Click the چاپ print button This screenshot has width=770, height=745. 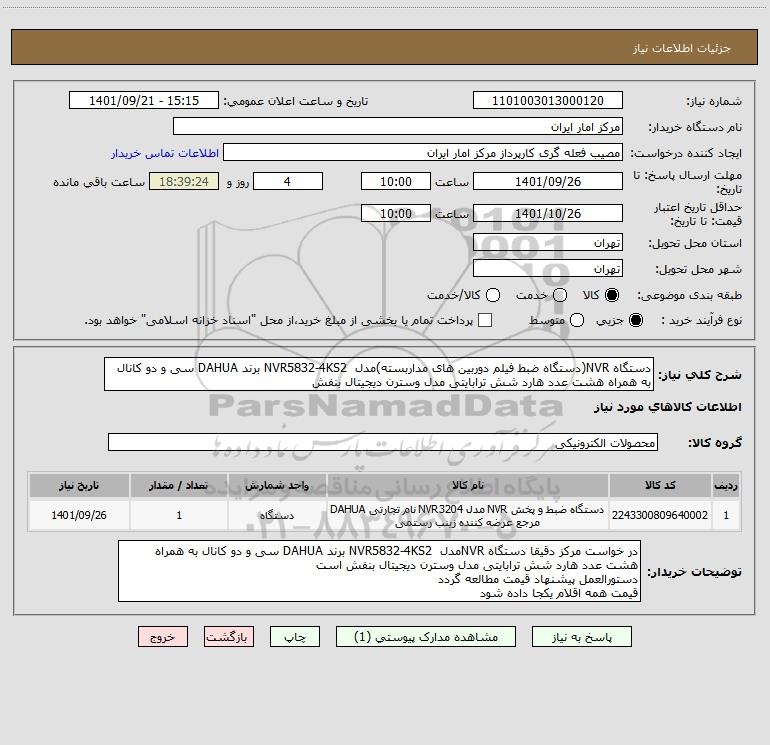295,637
